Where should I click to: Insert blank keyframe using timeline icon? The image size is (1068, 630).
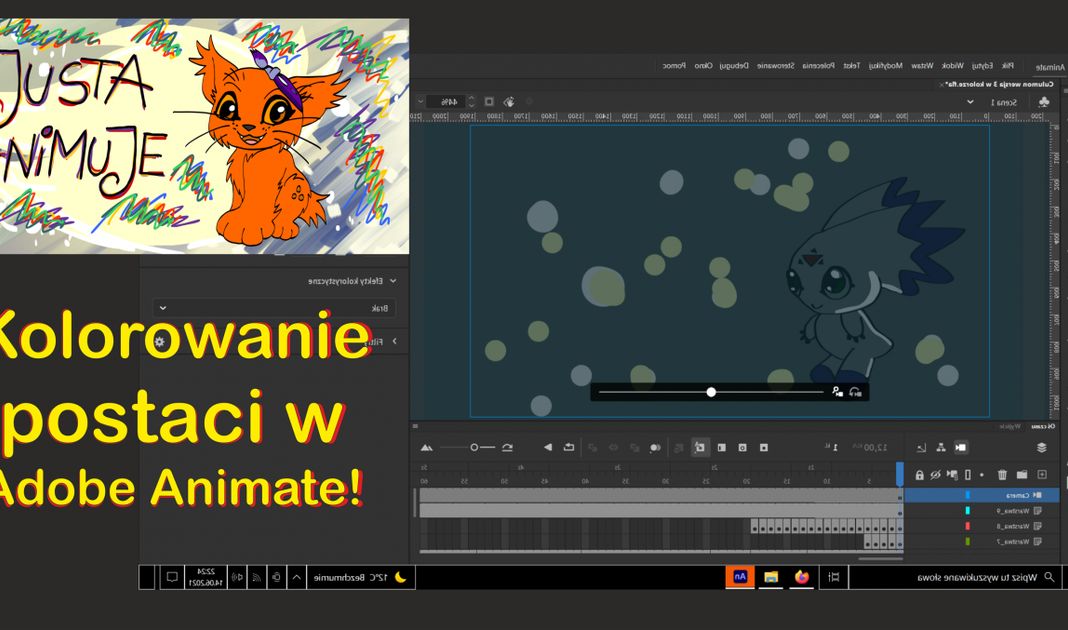pos(742,447)
